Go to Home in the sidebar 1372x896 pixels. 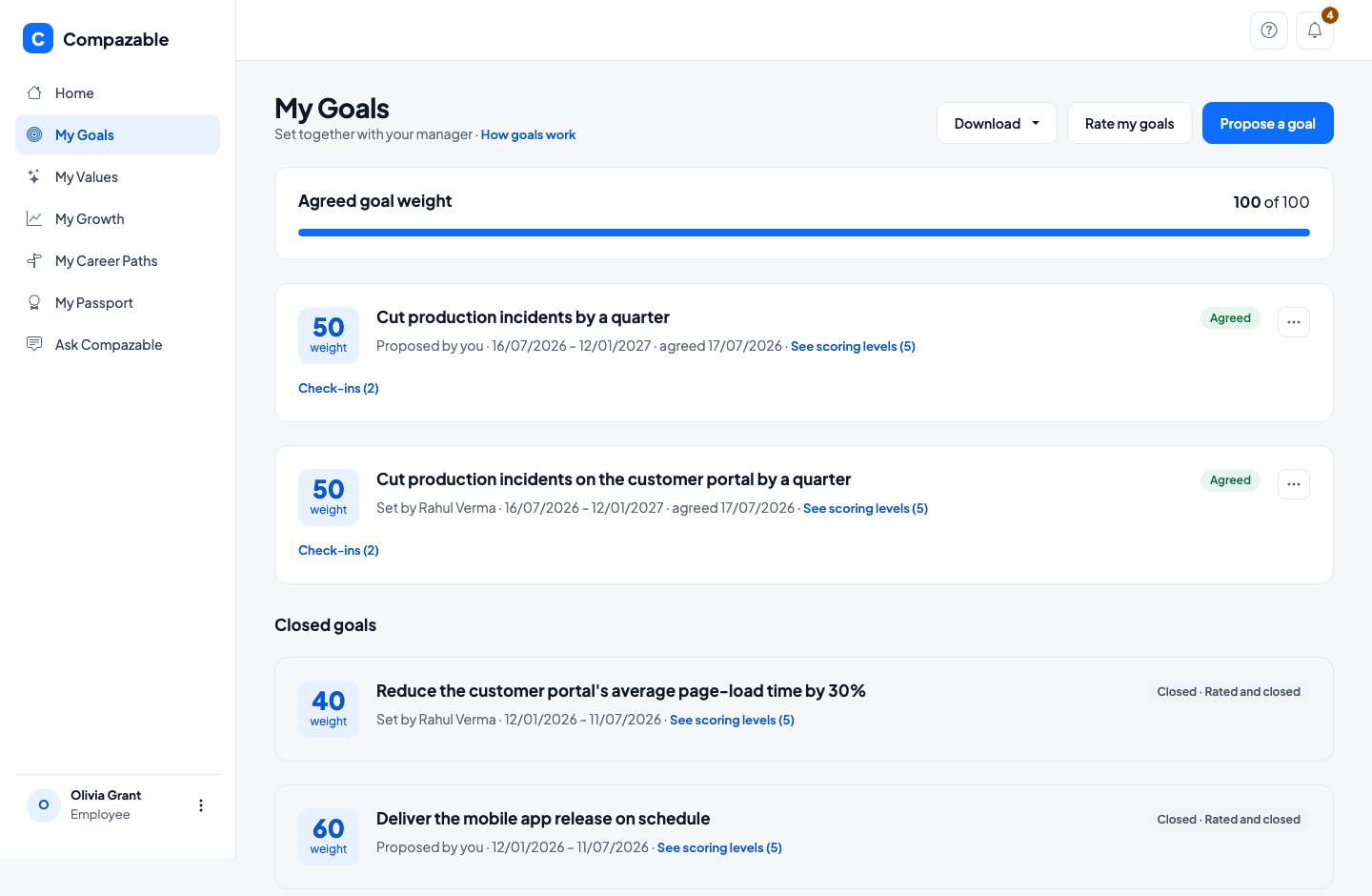point(117,92)
